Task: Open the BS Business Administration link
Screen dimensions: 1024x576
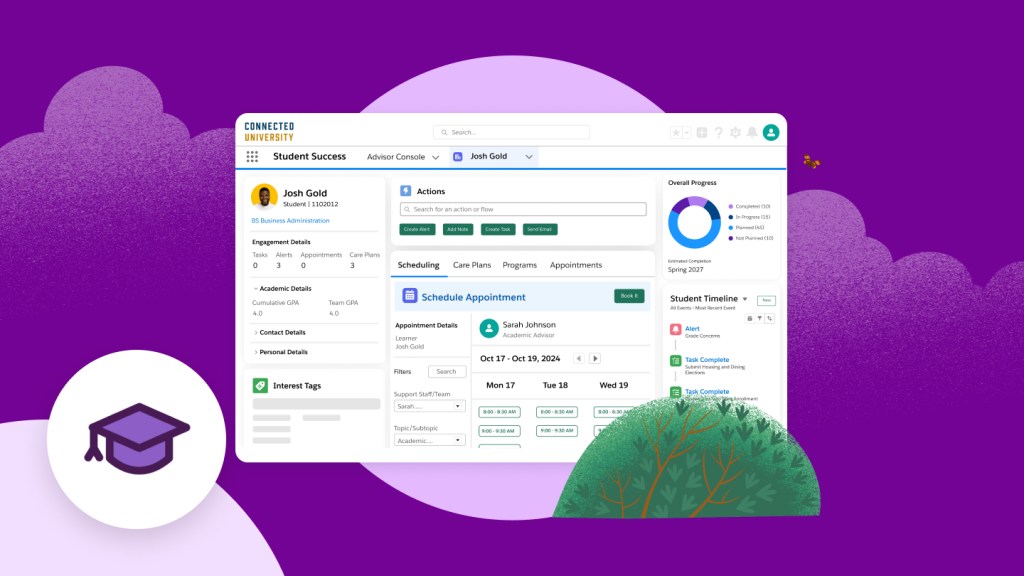Action: (291, 221)
